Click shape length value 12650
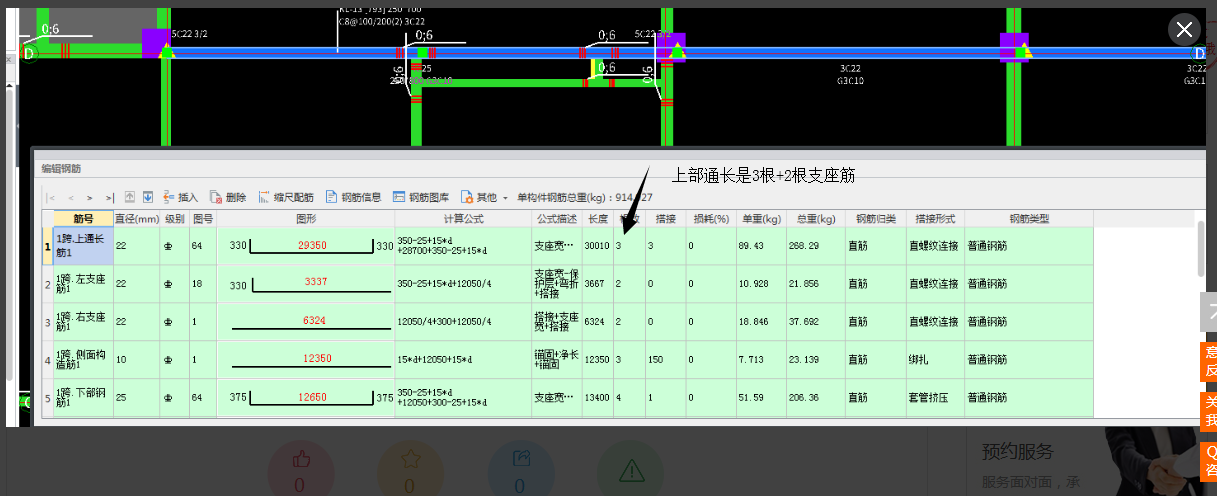 click(x=312, y=397)
